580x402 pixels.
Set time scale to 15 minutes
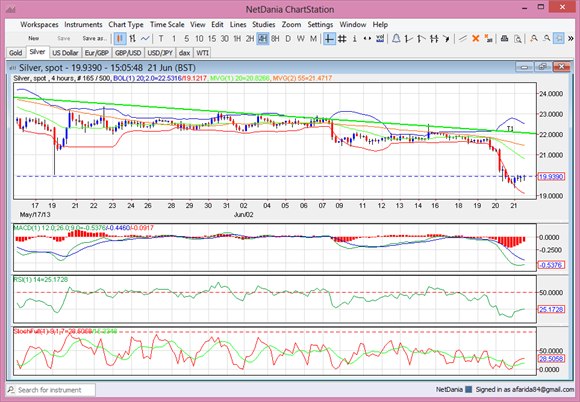click(212, 38)
